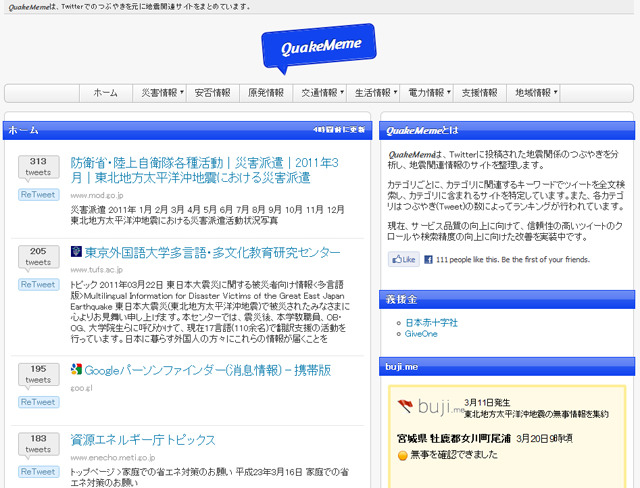Screen dimensions: 640x488
Task: Click the 東京外国語大学 site favicon
Action: coord(76,251)
